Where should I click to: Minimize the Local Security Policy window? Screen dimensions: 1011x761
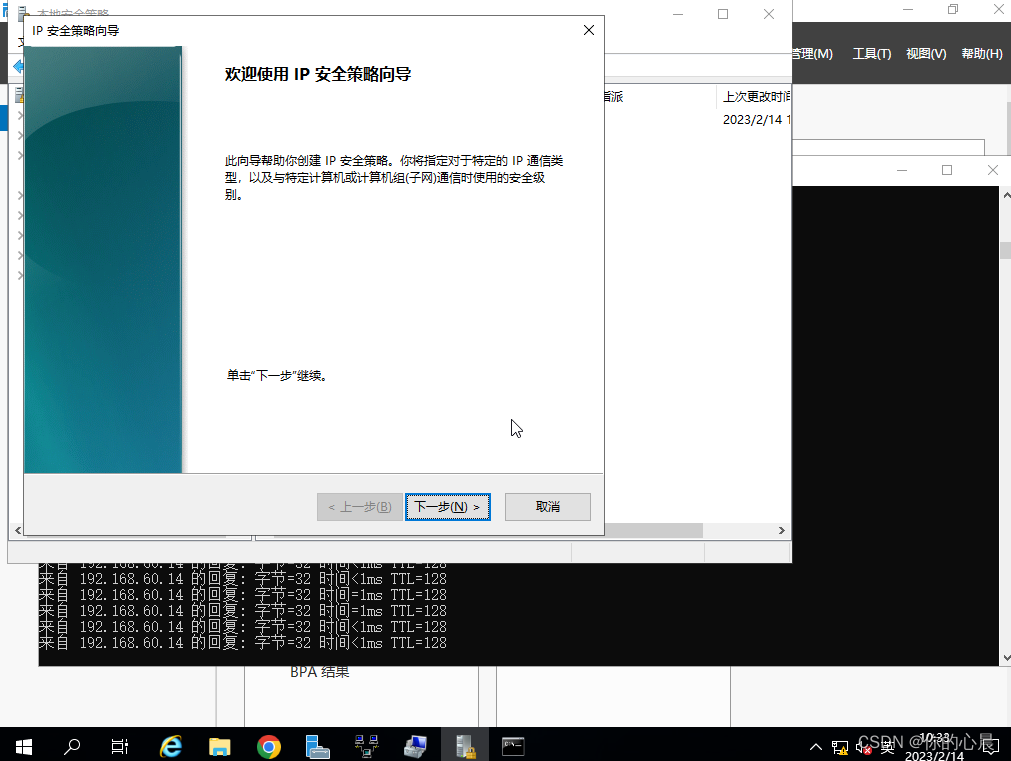pos(678,14)
